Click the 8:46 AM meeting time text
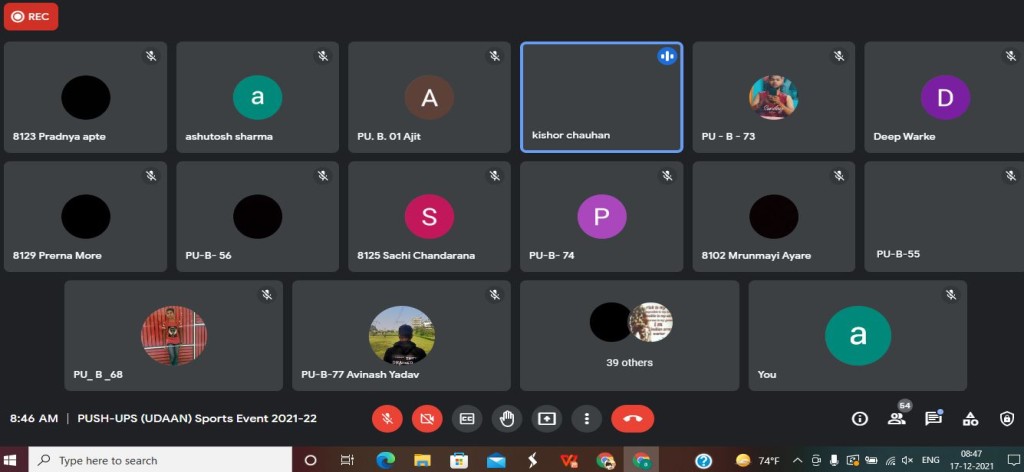The image size is (1024, 472). pos(33,418)
